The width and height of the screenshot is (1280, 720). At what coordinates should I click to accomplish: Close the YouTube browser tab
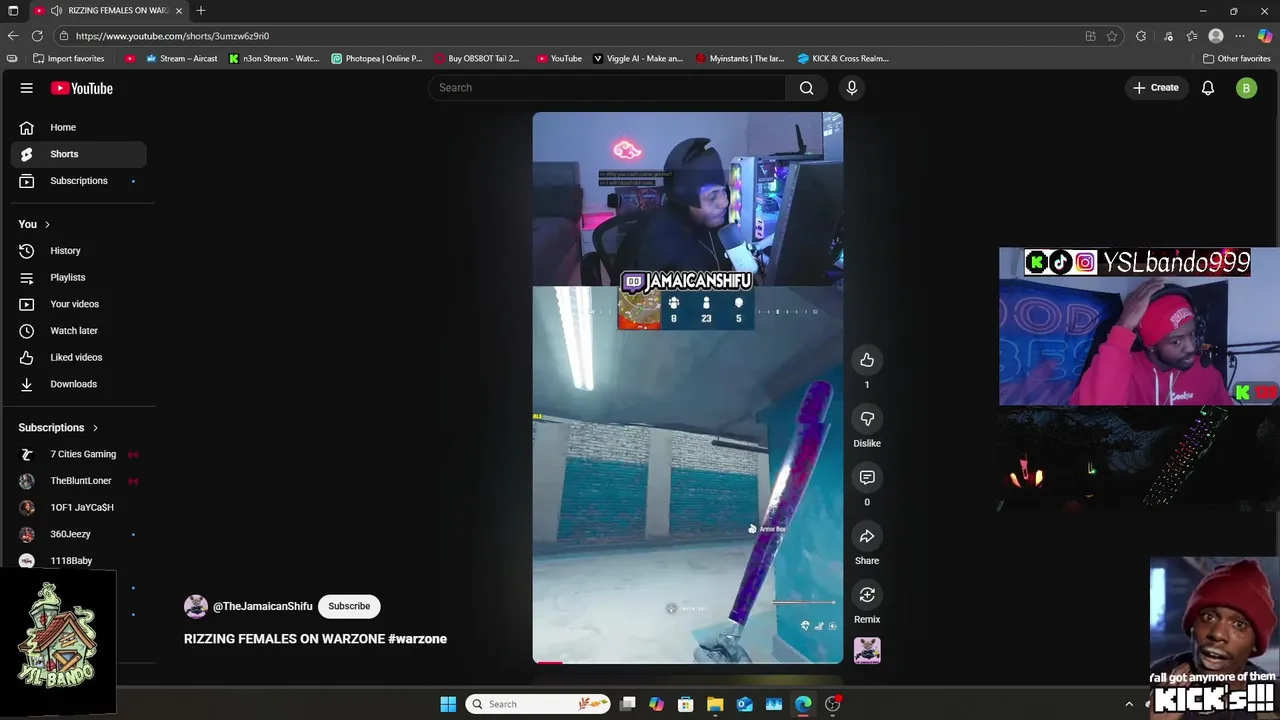[179, 11]
